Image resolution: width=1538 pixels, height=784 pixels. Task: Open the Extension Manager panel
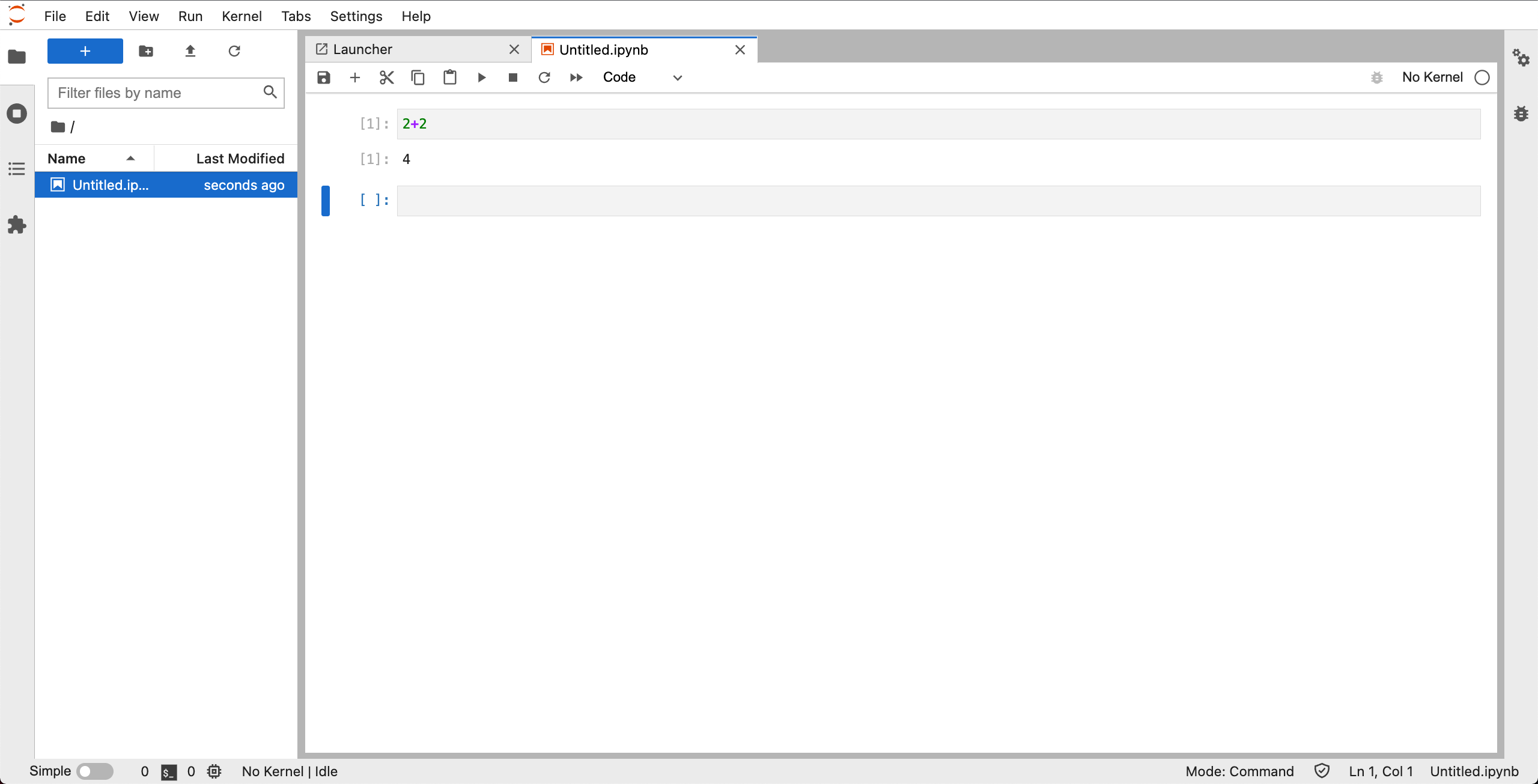pos(16,225)
